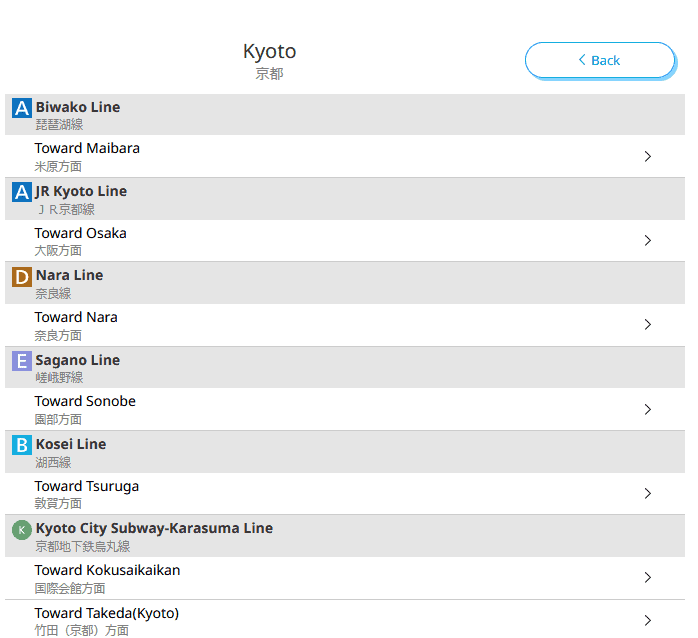Open the Toward Tsuruga chevron arrow
Screen dimensions: 698x638
pyautogui.click(x=648, y=494)
